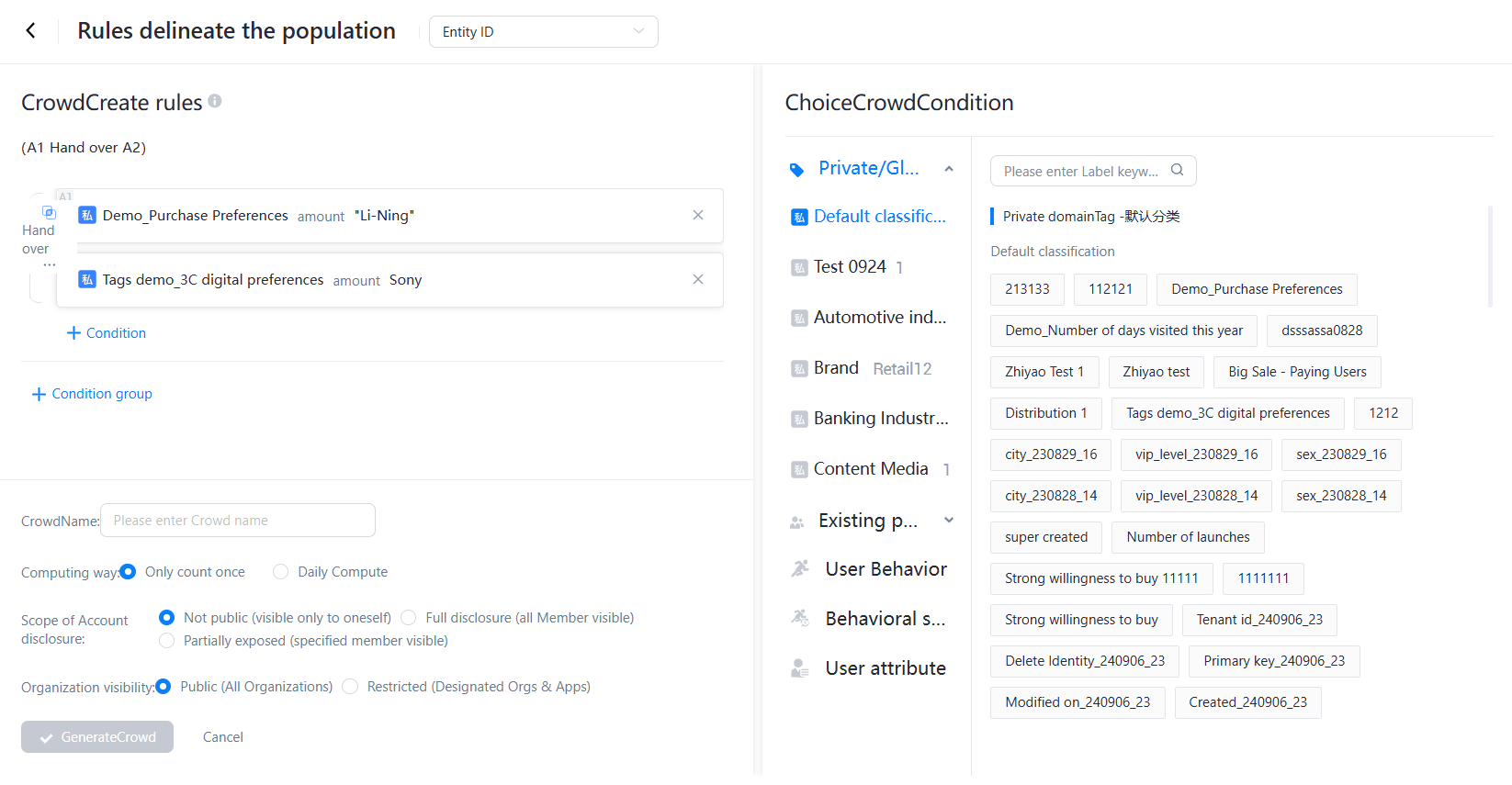Remove the Demo_Purchase Preferences condition
This screenshot has width=1512, height=785.
pyautogui.click(x=698, y=215)
